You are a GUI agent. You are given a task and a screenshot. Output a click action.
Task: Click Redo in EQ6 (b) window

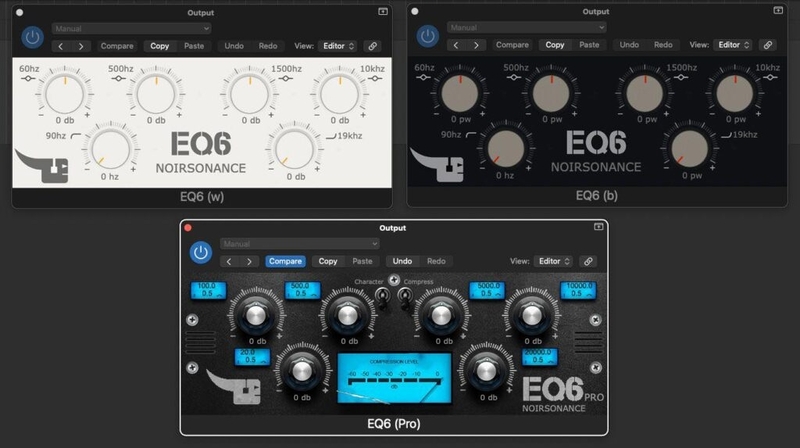[663, 45]
